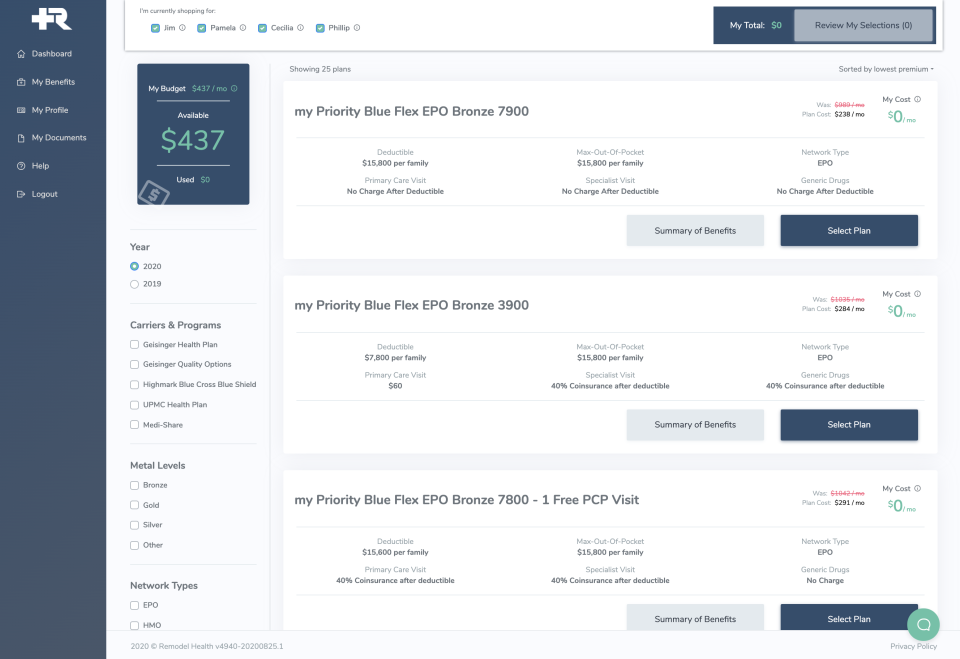This screenshot has height=659, width=960.
Task: Click info icon beside My Budget amount
Action: (234, 88)
